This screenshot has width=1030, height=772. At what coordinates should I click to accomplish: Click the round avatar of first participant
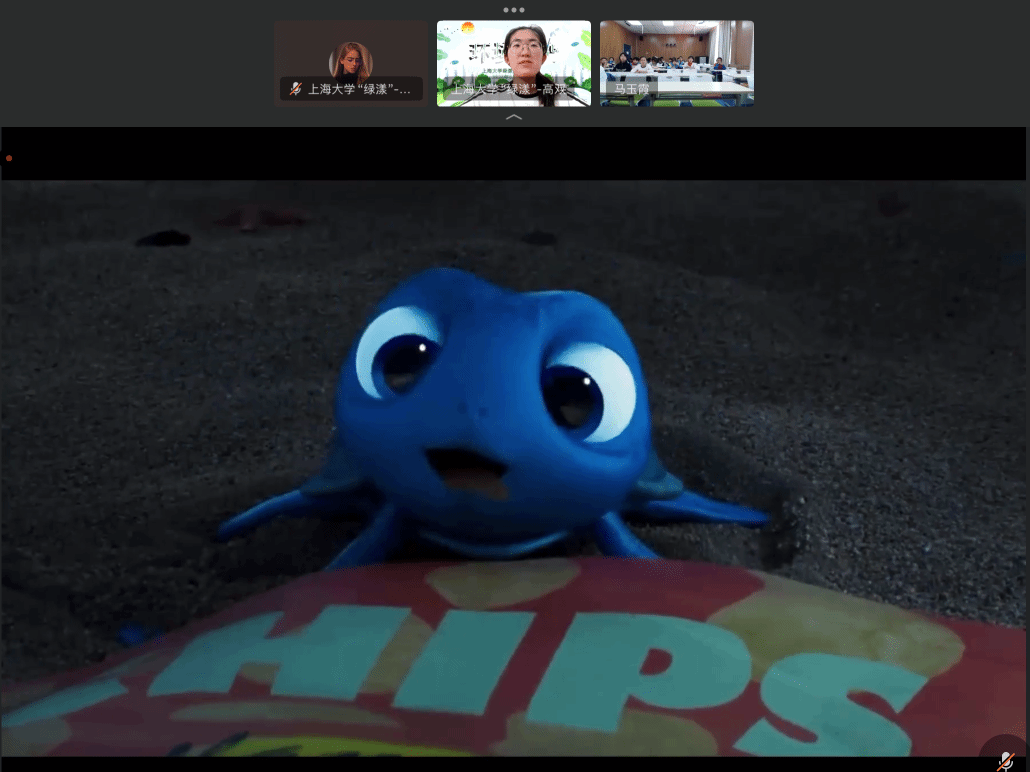pyautogui.click(x=350, y=60)
